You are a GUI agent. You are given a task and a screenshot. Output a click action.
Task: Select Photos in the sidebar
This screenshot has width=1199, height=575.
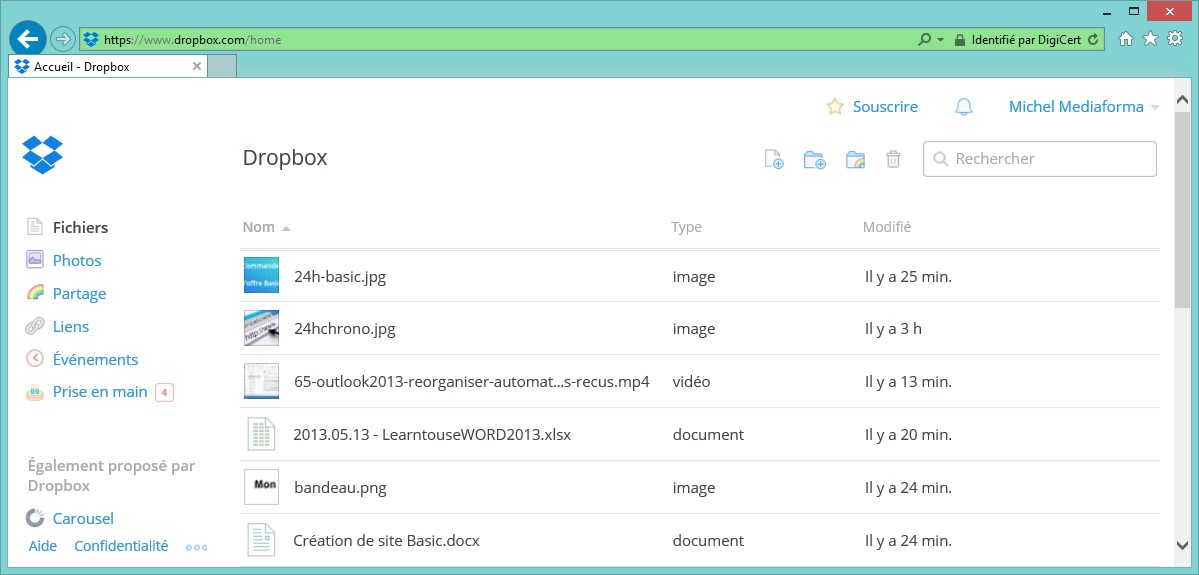coord(77,260)
